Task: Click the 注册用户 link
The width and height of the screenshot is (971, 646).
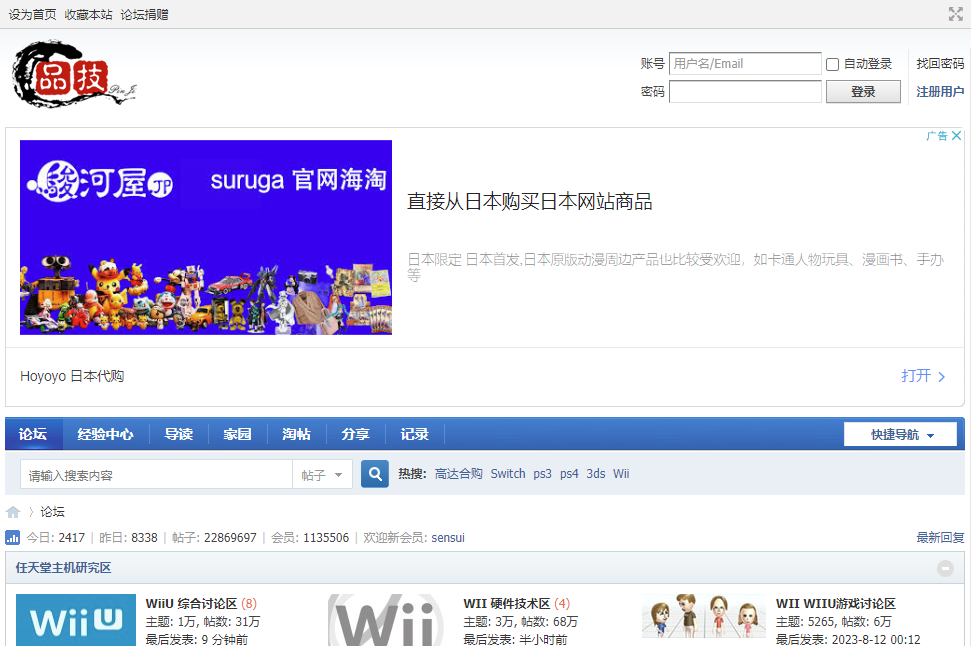Action: (x=940, y=92)
